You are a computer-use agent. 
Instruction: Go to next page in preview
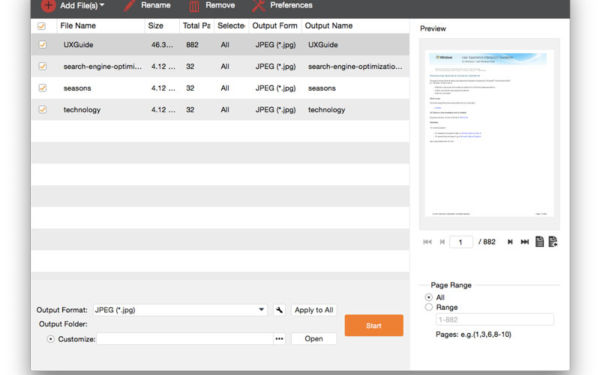click(510, 242)
